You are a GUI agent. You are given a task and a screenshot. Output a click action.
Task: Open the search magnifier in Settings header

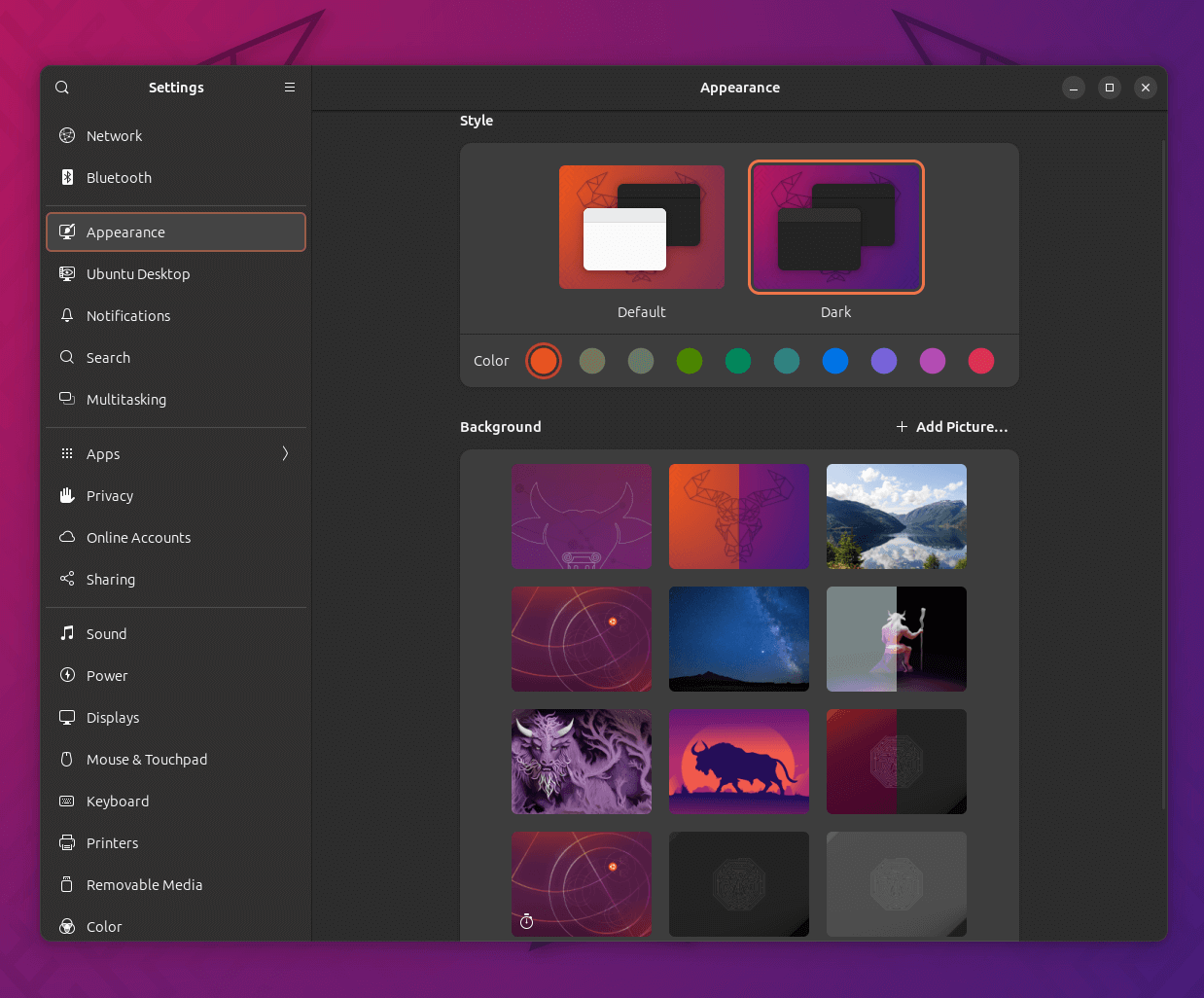61,87
